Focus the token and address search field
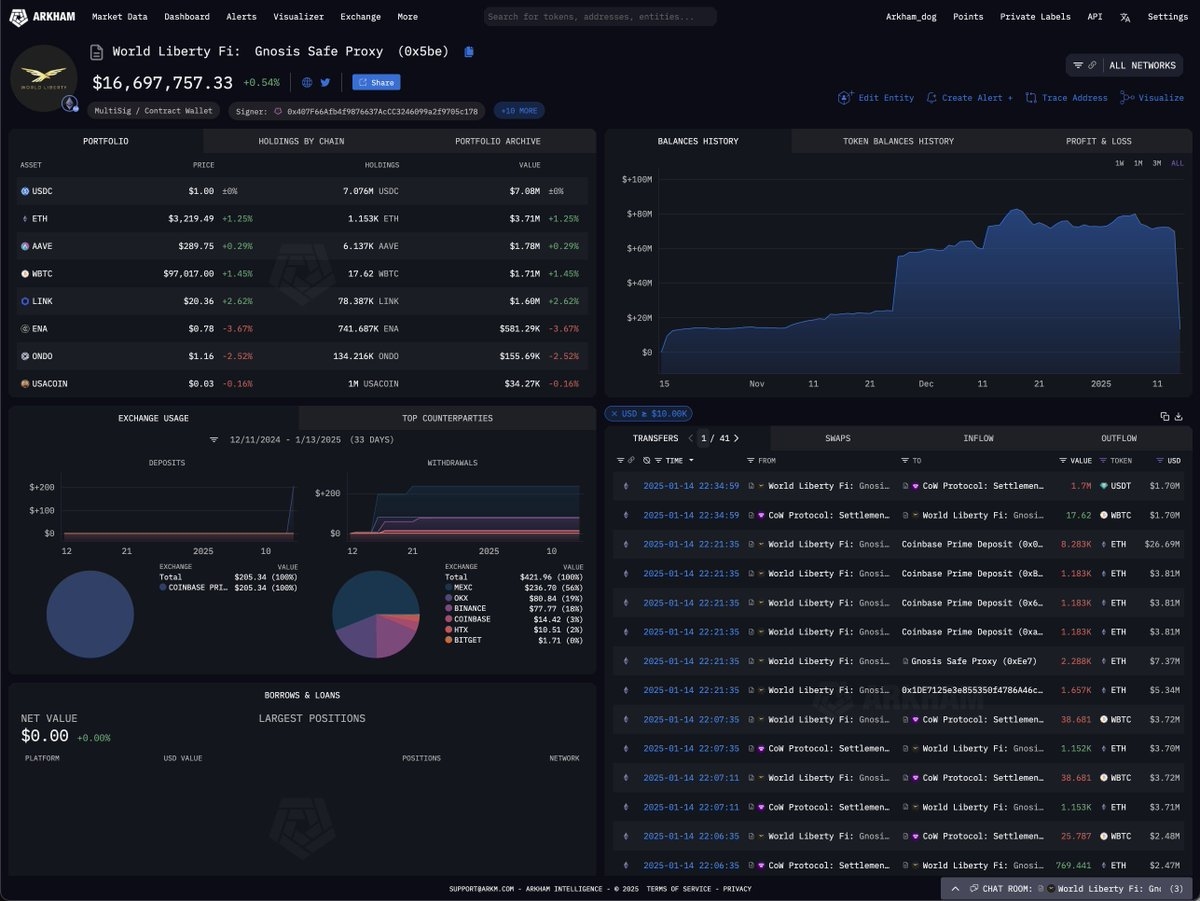 tap(600, 17)
